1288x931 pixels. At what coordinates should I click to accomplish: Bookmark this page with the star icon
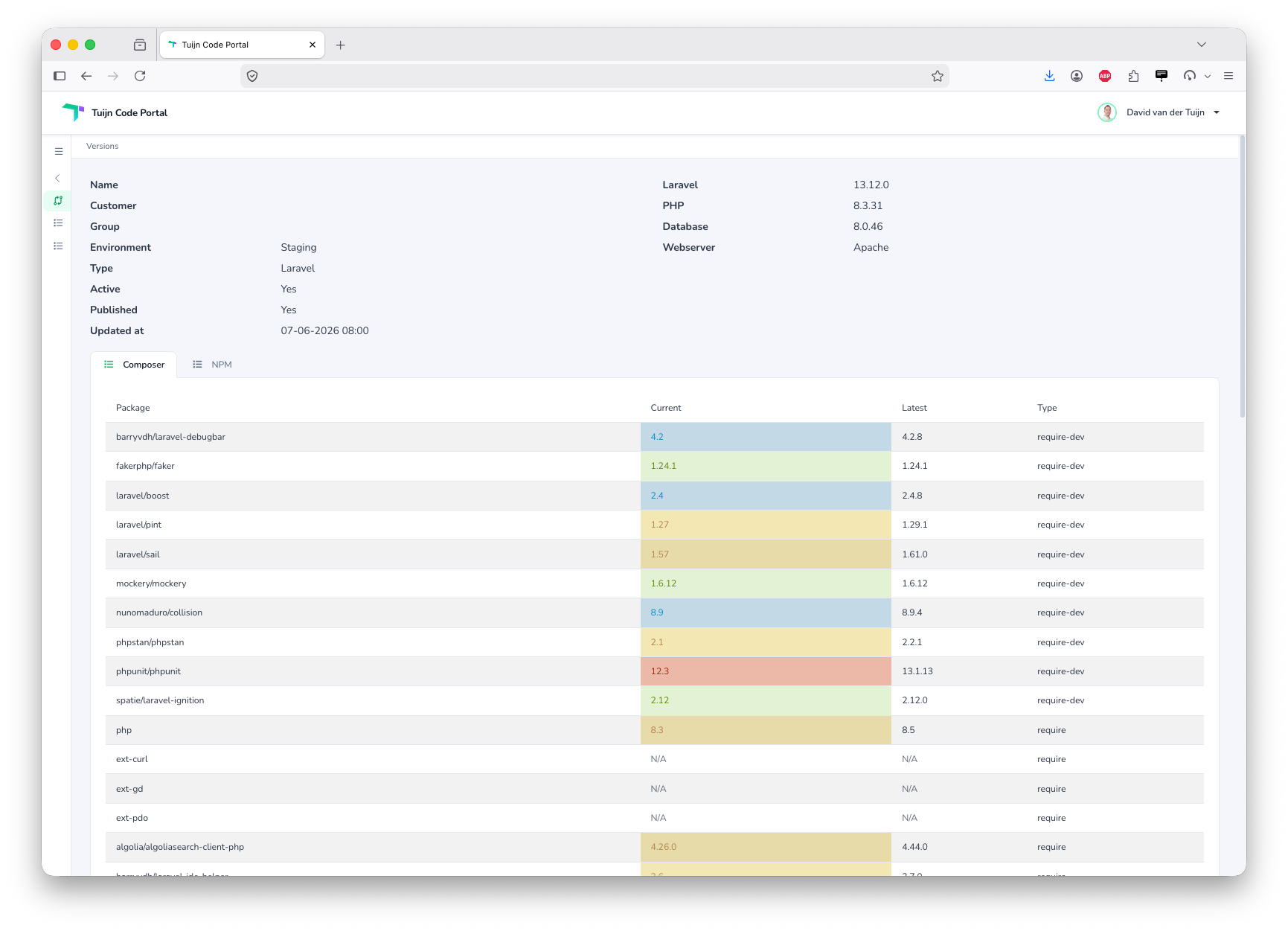[938, 76]
